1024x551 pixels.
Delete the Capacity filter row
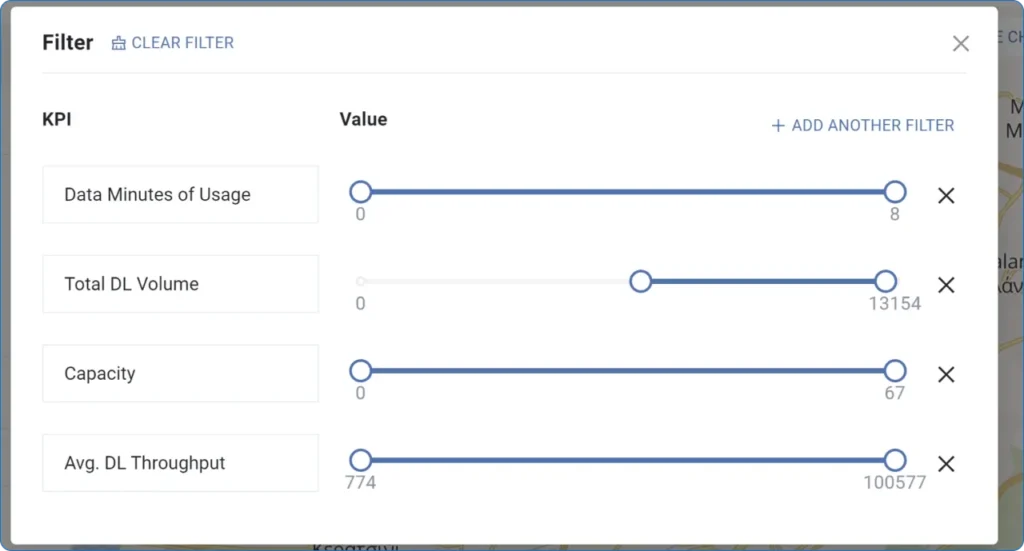coord(946,374)
